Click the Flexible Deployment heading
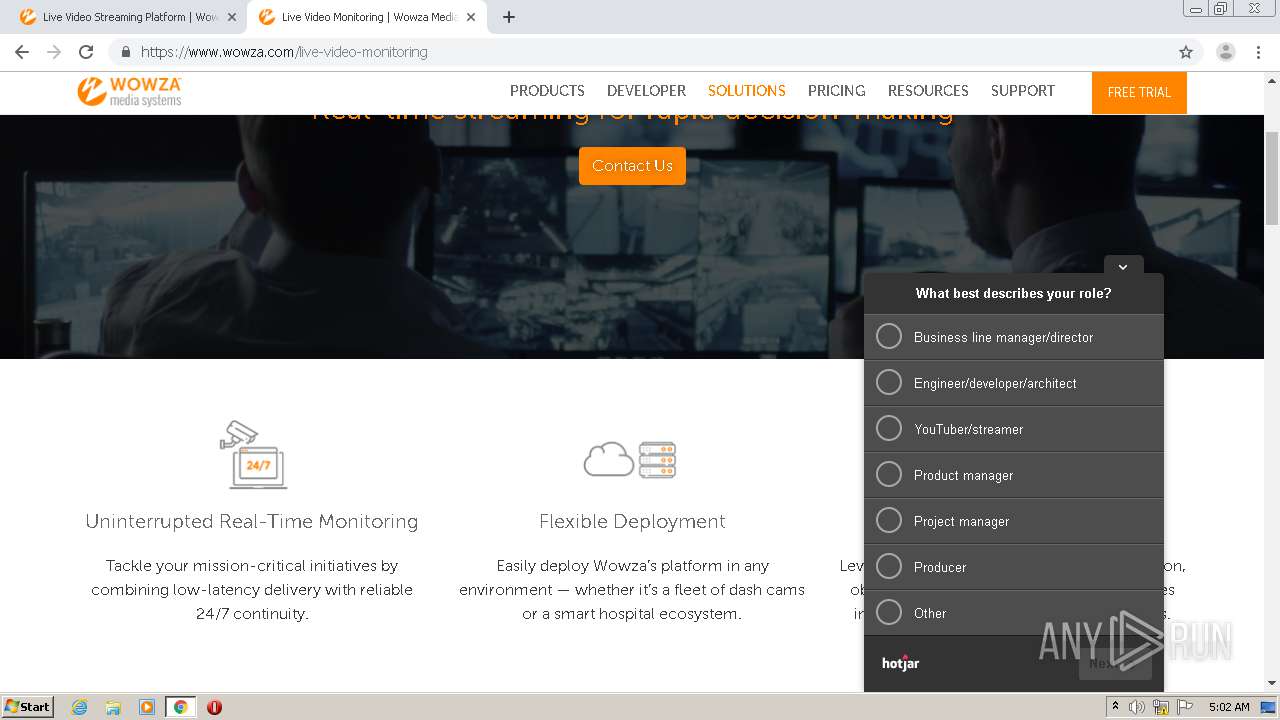The image size is (1280, 720). [x=632, y=521]
